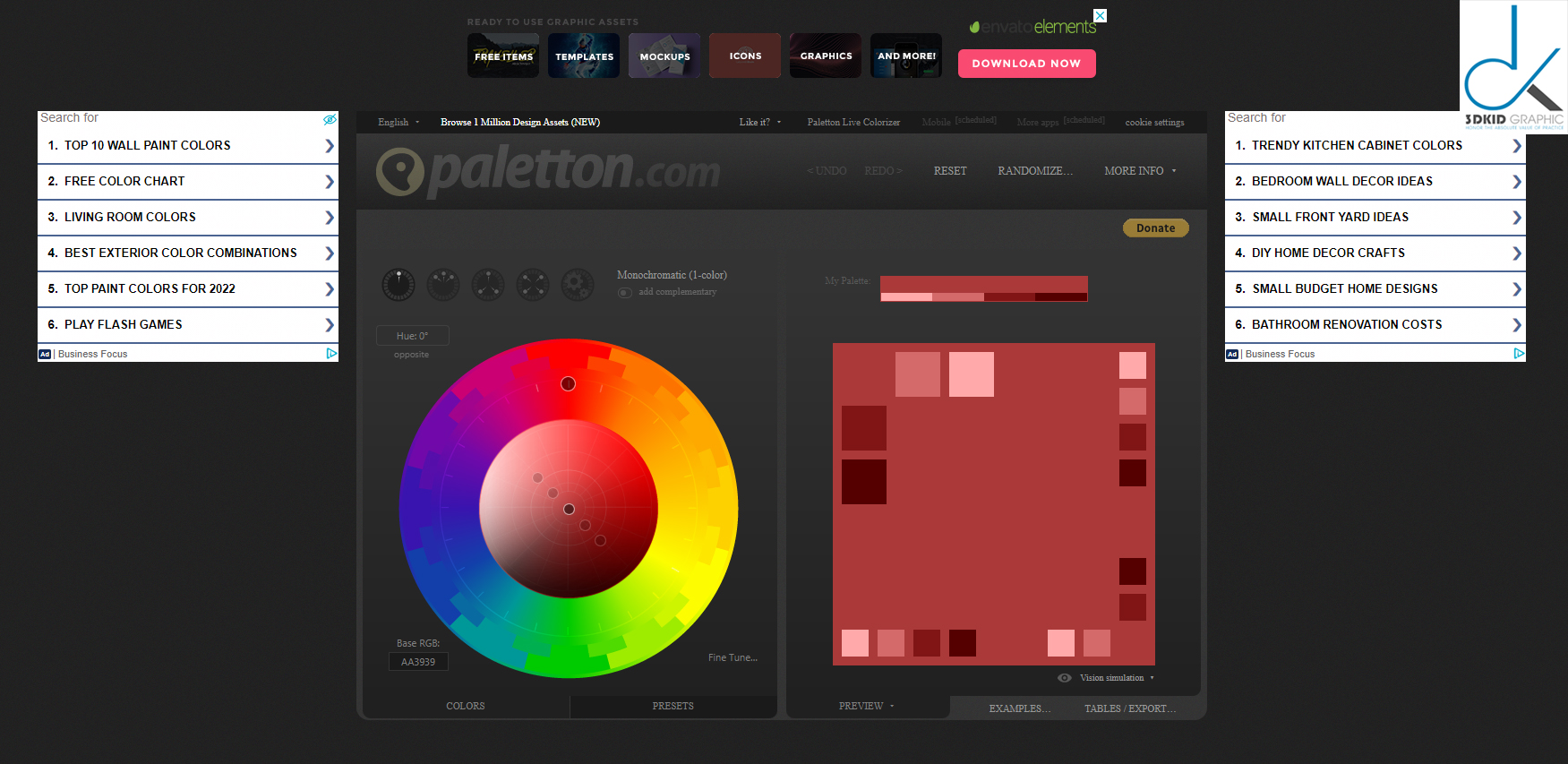Click the arrow beside Bathroom Renovation Costs

pyautogui.click(x=1517, y=325)
